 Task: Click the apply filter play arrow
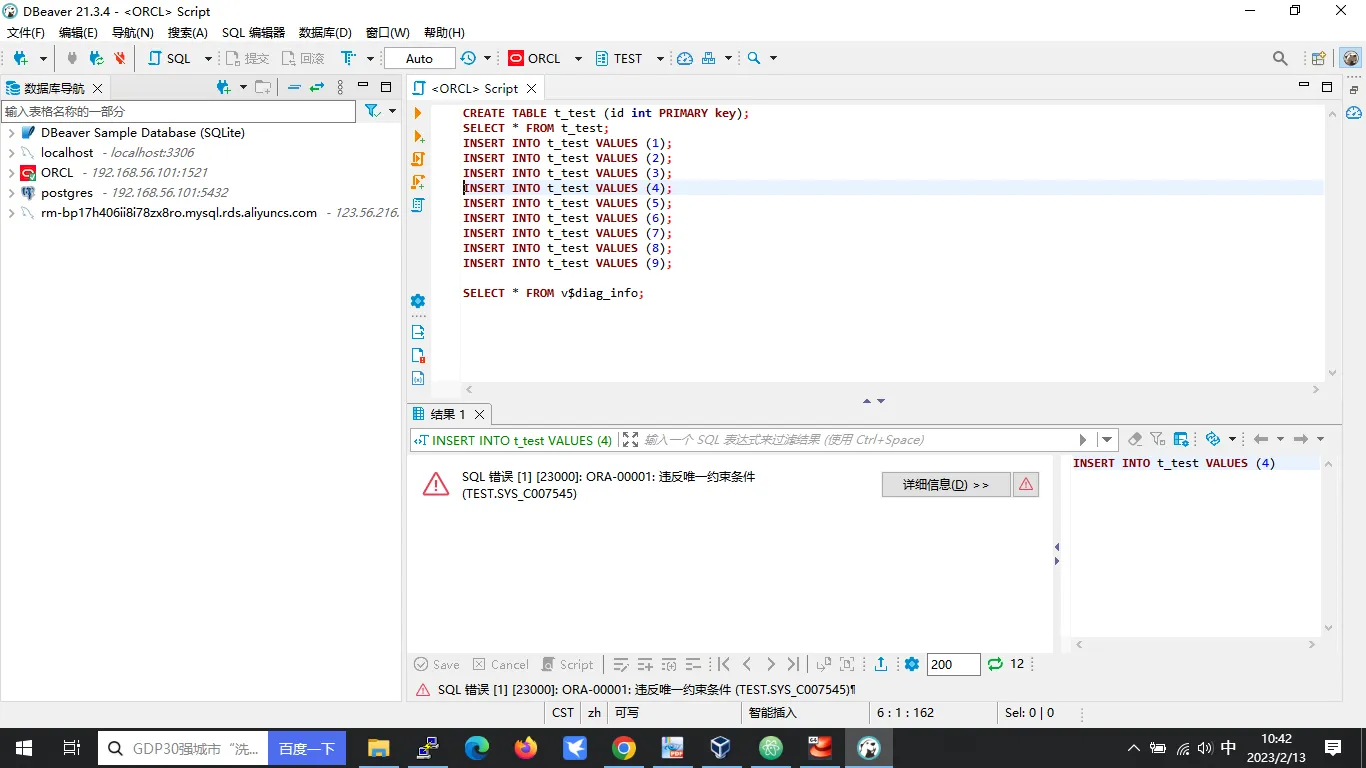(x=1083, y=439)
